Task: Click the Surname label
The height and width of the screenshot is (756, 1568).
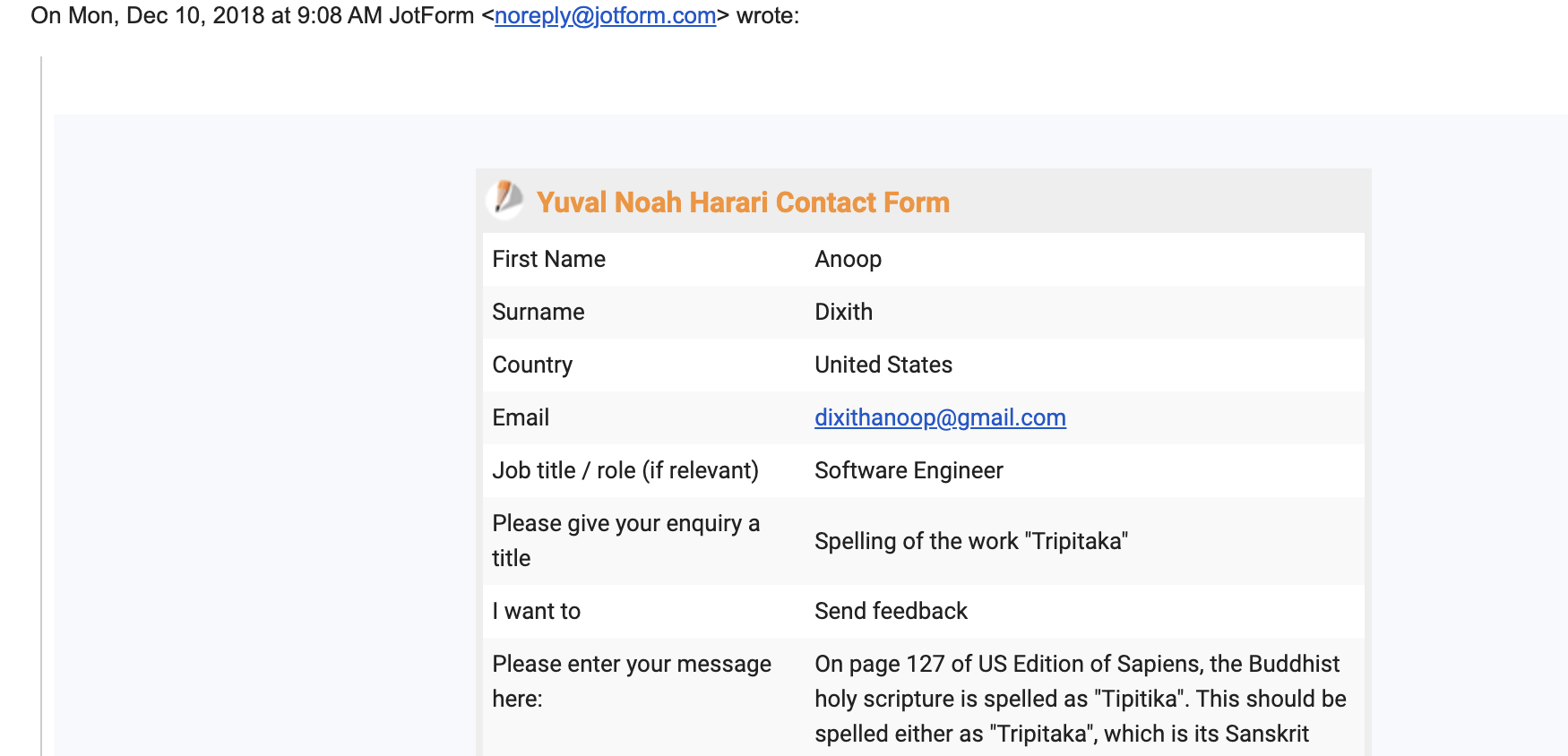Action: pos(538,312)
